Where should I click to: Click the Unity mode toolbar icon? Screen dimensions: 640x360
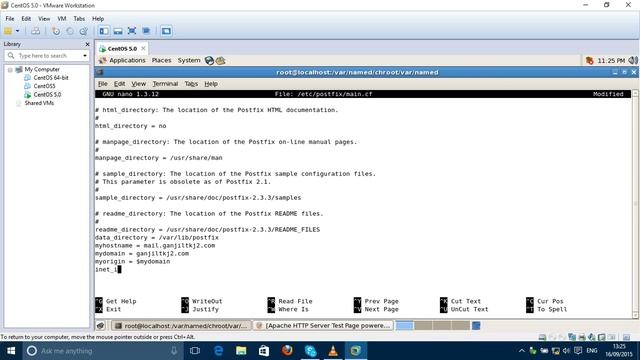[x=146, y=31]
